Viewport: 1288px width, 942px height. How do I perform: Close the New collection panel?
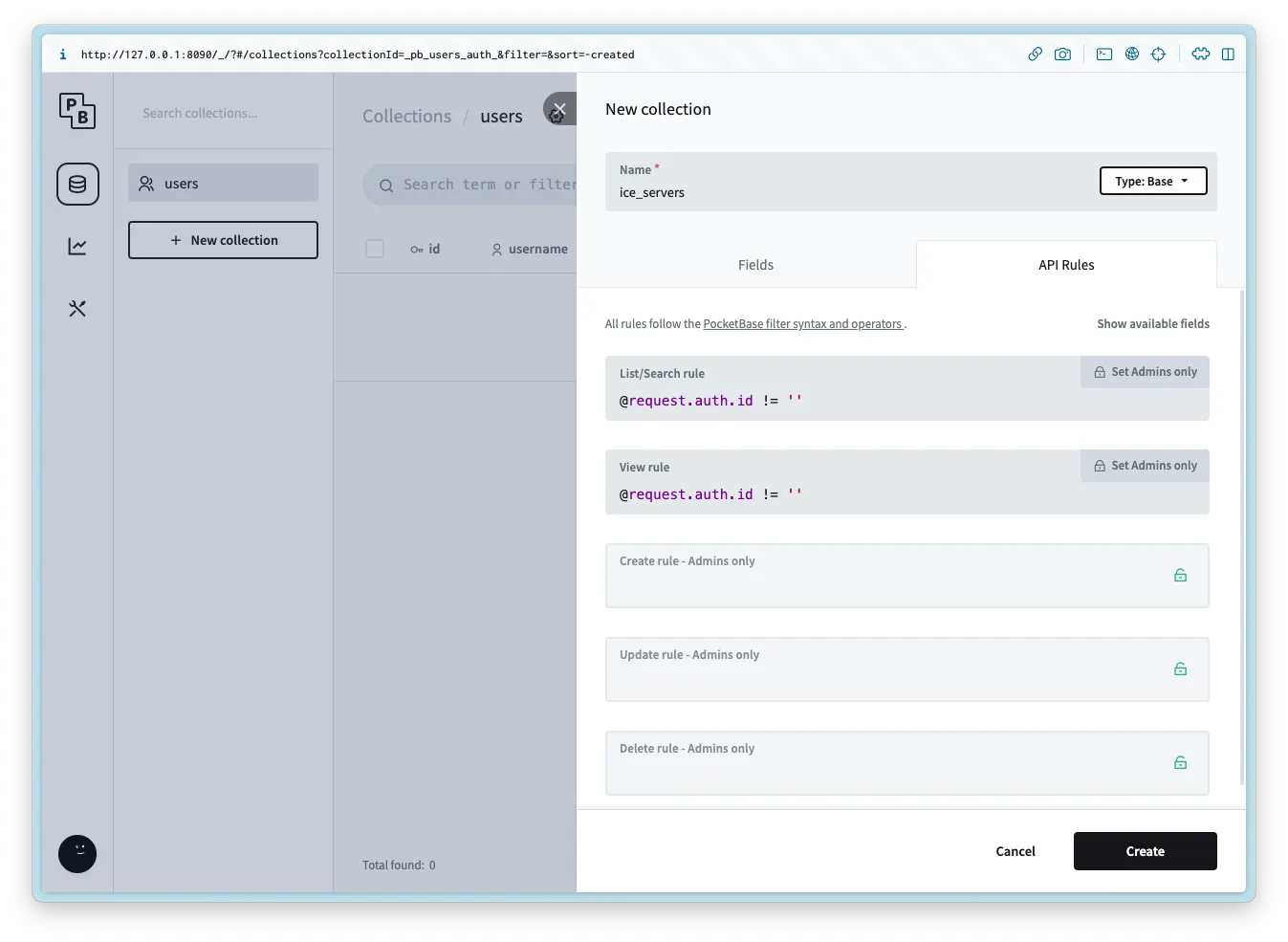click(559, 109)
